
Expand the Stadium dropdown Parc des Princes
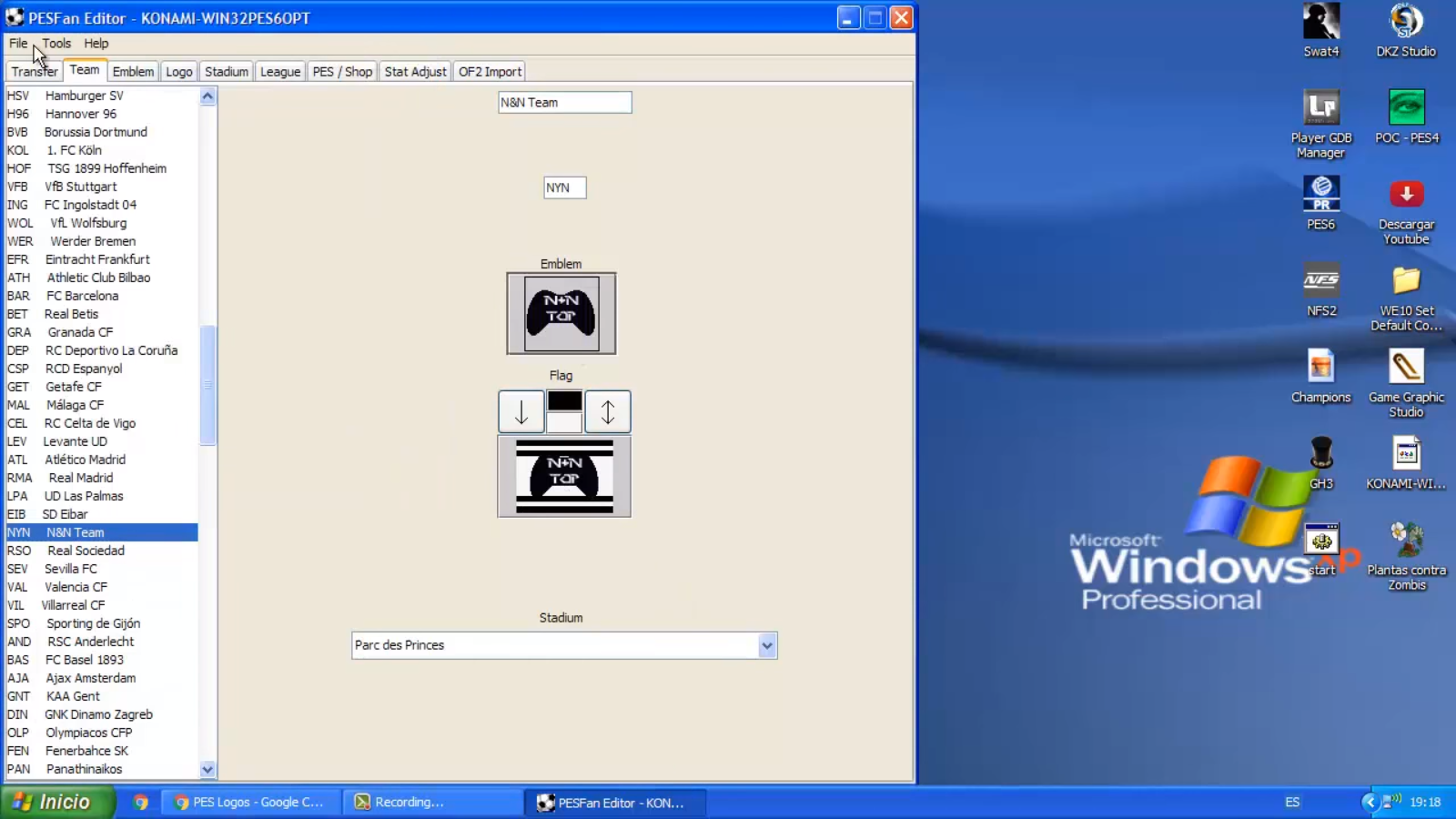(x=767, y=645)
